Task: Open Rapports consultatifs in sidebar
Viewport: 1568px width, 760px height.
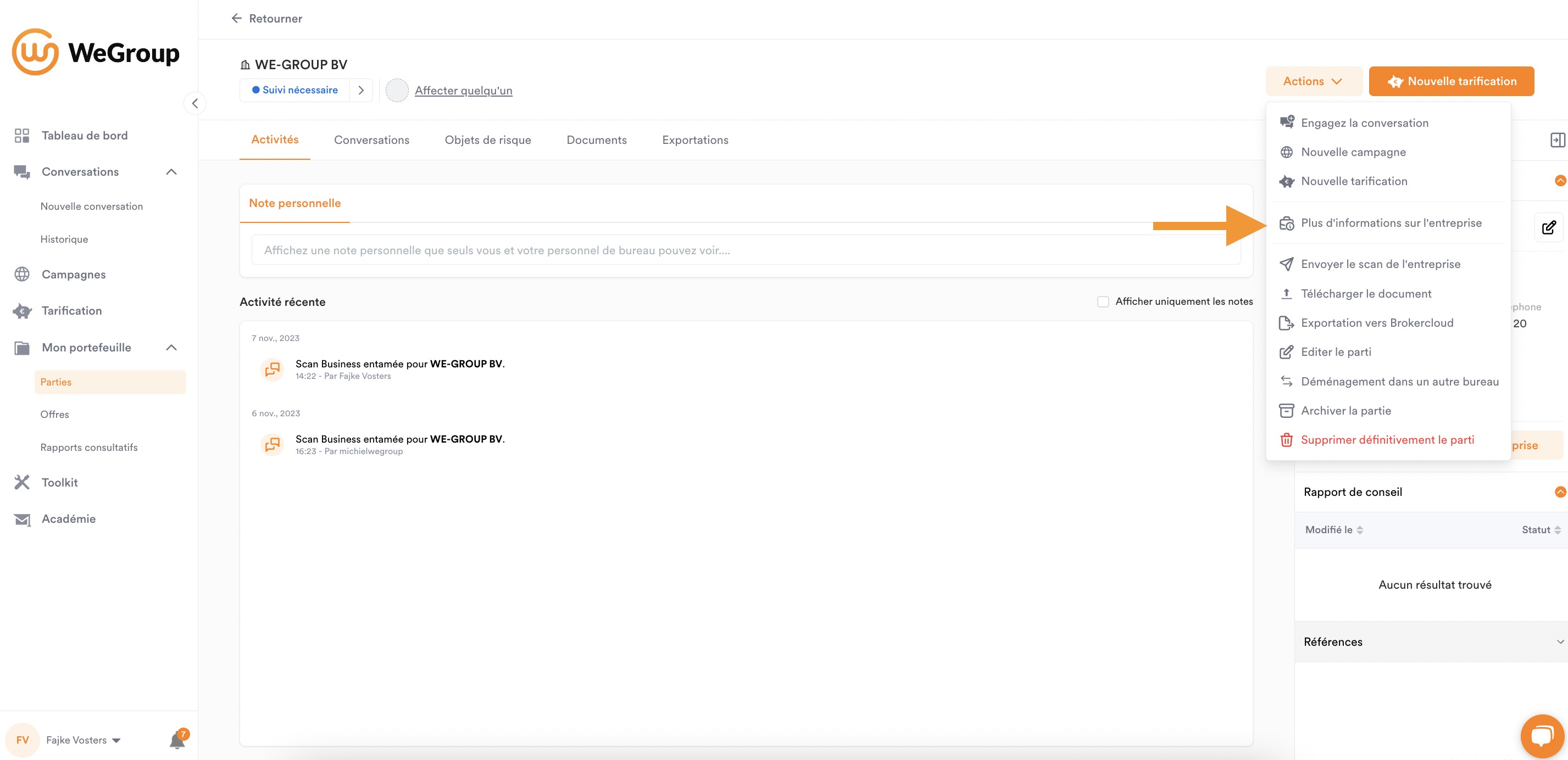Action: click(x=89, y=447)
